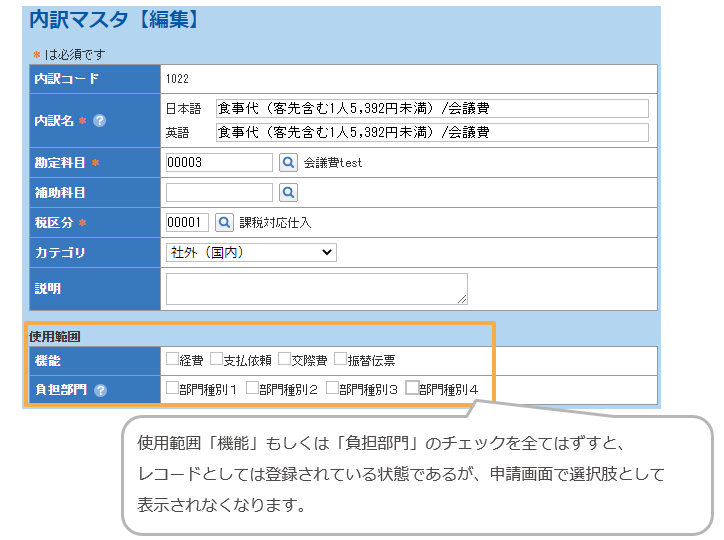Click the search icon beside 勘定科目 code
The height and width of the screenshot is (540, 724).
(x=288, y=162)
